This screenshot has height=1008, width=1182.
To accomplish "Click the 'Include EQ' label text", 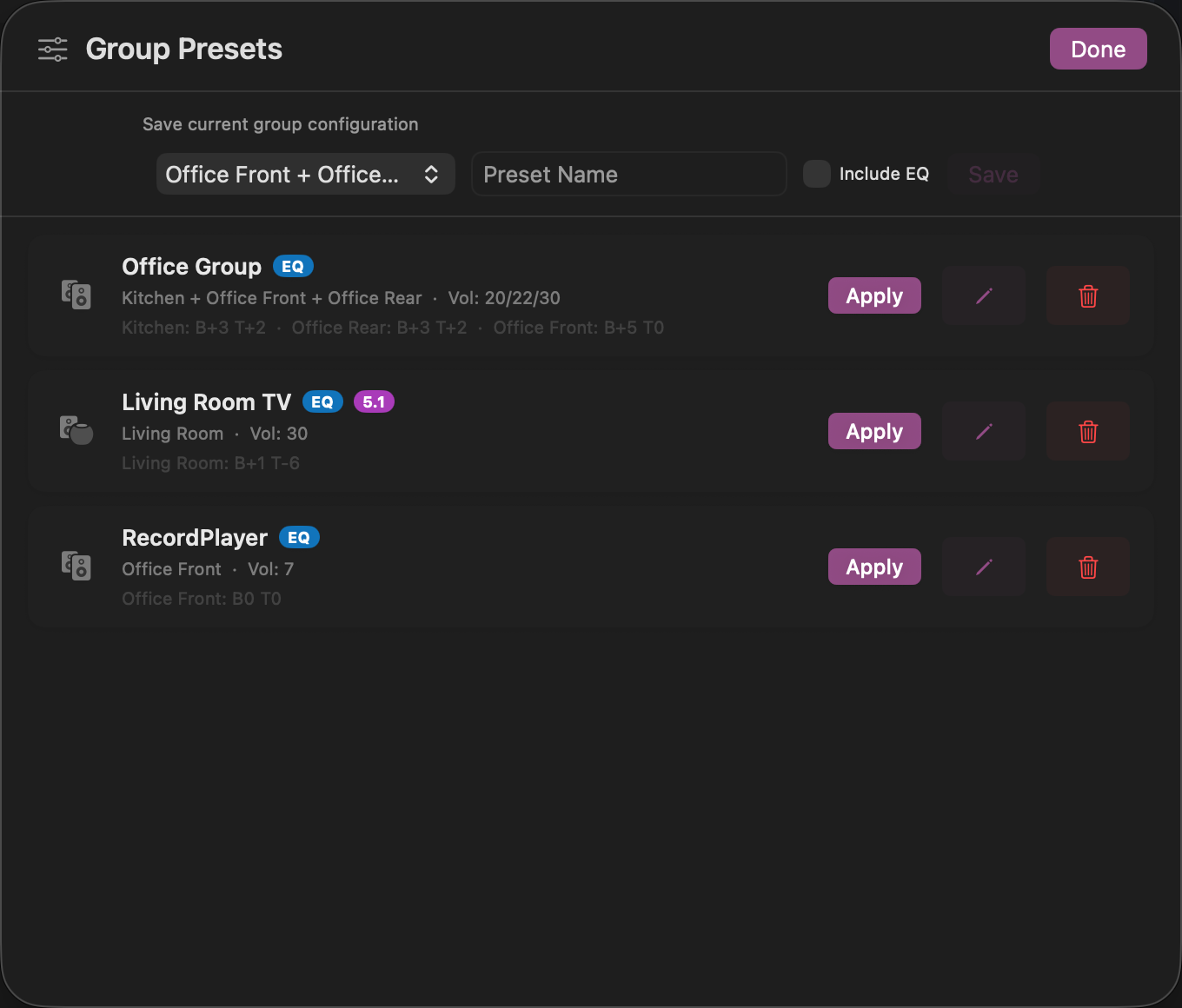I will (x=884, y=174).
